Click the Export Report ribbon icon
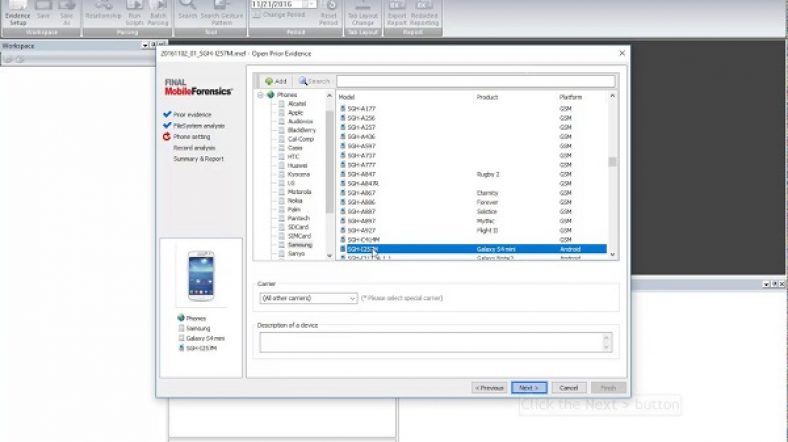Image resolution: width=788 pixels, height=442 pixels. (397, 13)
